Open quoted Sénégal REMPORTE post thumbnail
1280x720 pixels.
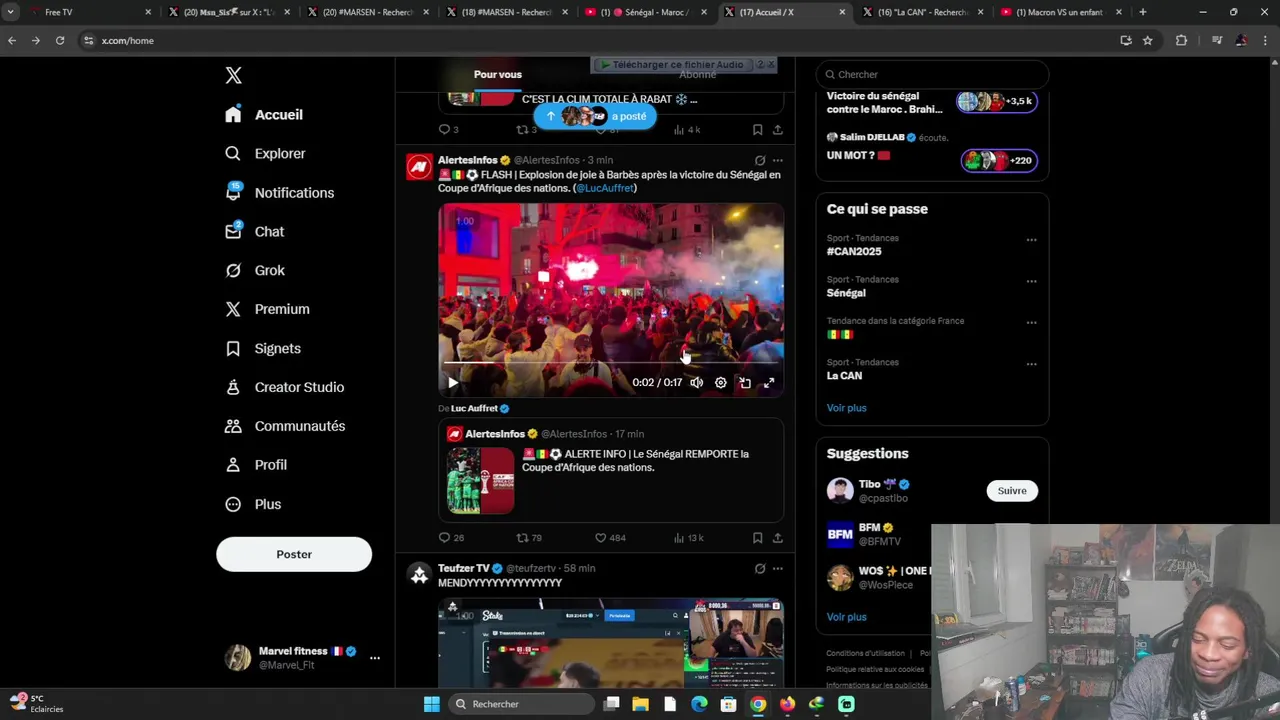tap(480, 481)
